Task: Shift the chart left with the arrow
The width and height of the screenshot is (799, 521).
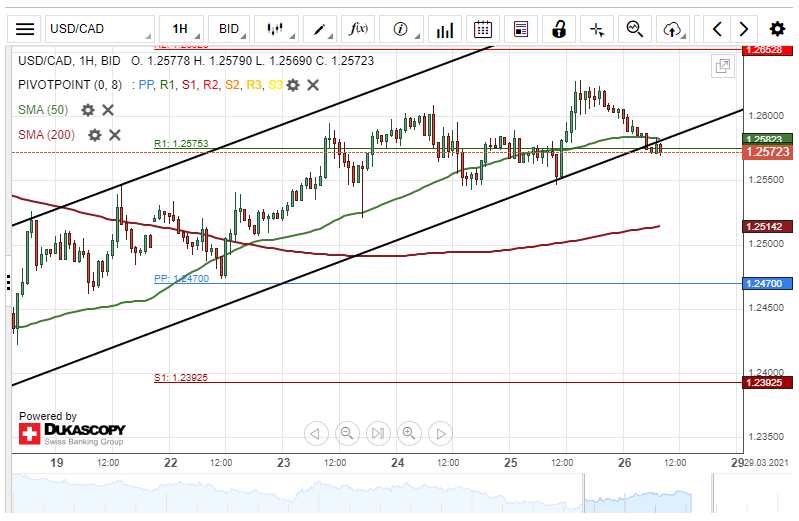Action: (717, 29)
